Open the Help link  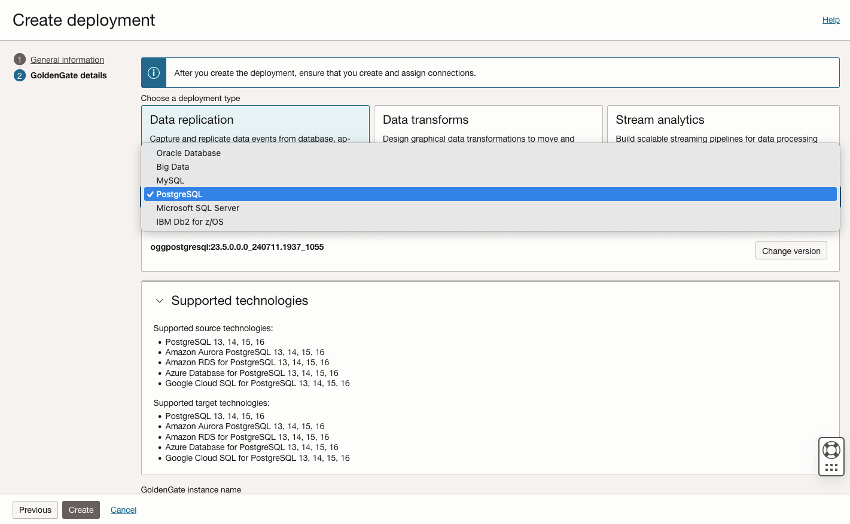830,20
